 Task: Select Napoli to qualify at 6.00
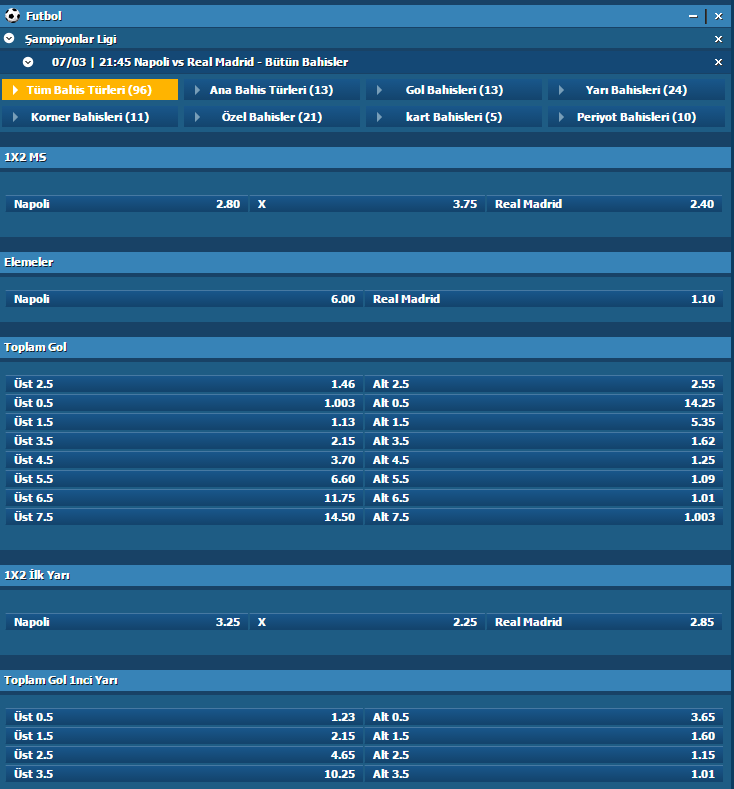click(x=184, y=299)
